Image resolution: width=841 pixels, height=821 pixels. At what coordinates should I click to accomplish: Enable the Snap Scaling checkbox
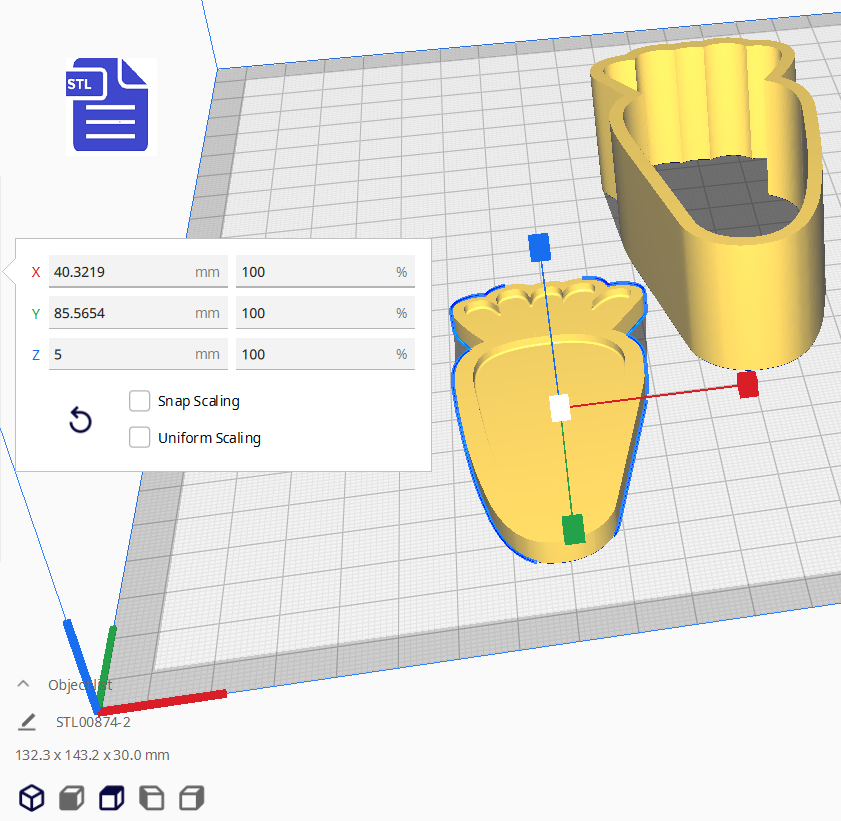click(140, 401)
